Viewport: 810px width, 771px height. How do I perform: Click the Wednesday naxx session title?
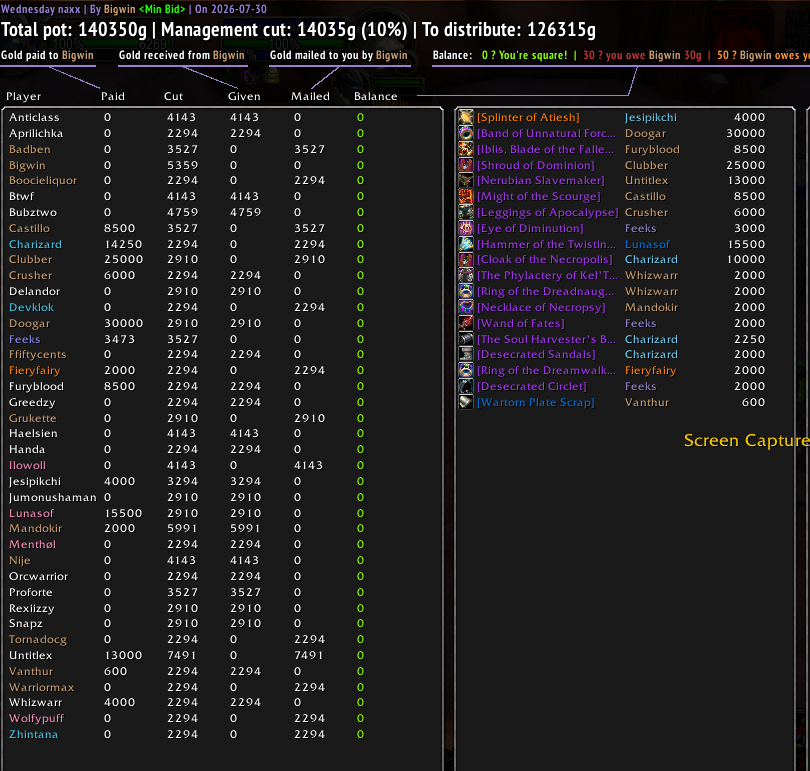click(x=40, y=9)
